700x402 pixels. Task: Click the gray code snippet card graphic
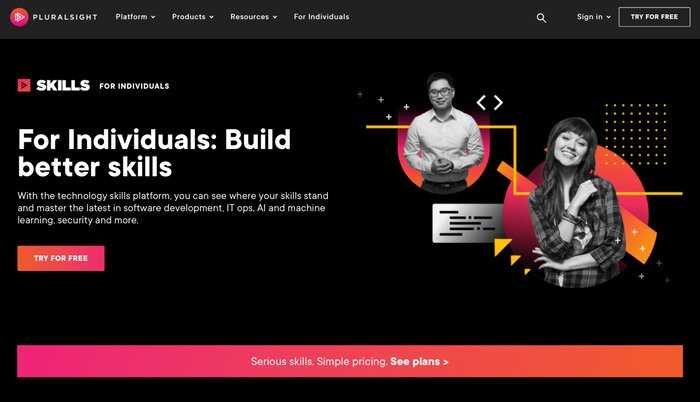point(468,223)
